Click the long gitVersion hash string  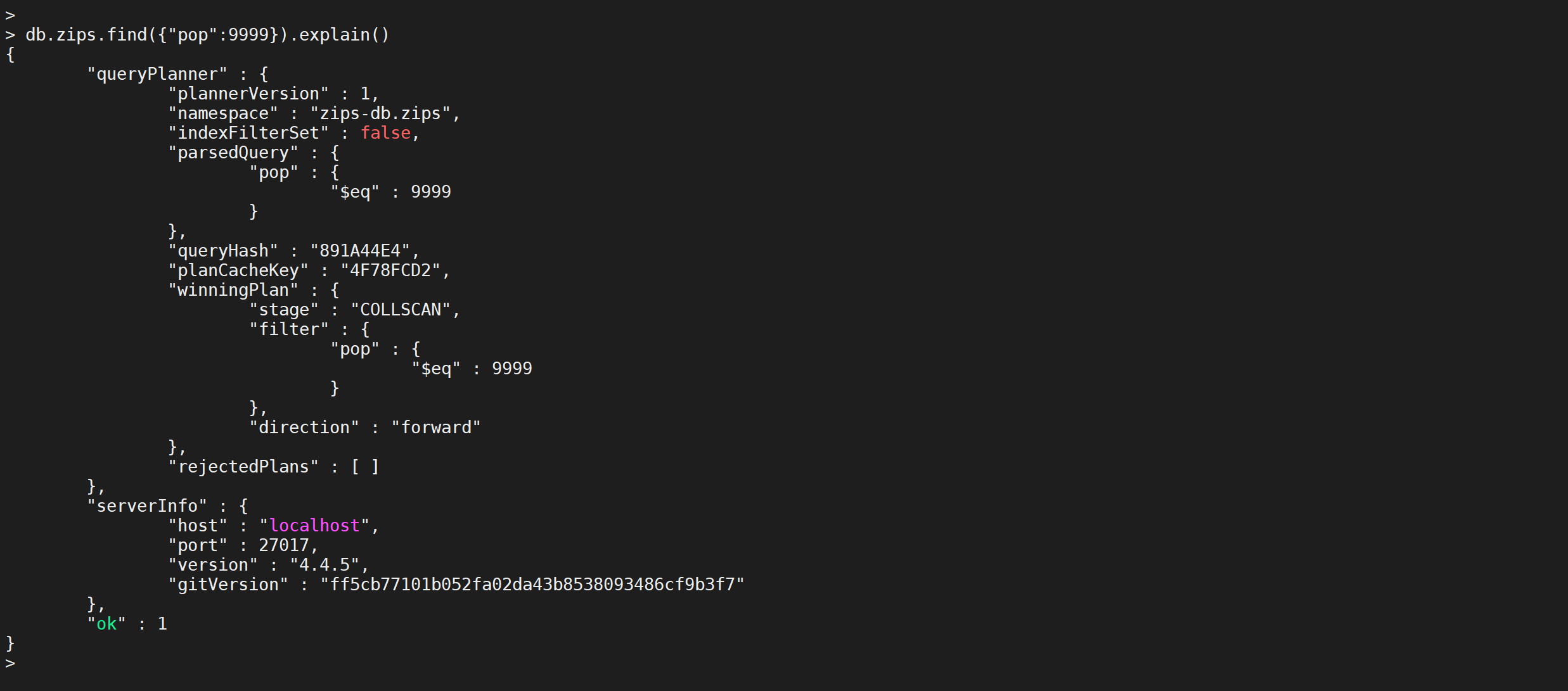pyautogui.click(x=532, y=585)
